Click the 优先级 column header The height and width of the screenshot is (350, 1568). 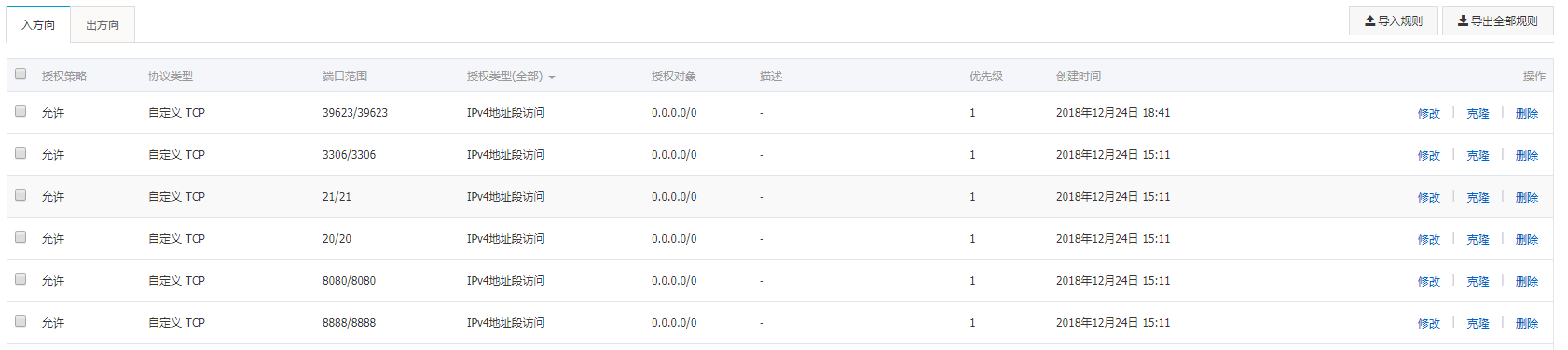click(x=985, y=77)
